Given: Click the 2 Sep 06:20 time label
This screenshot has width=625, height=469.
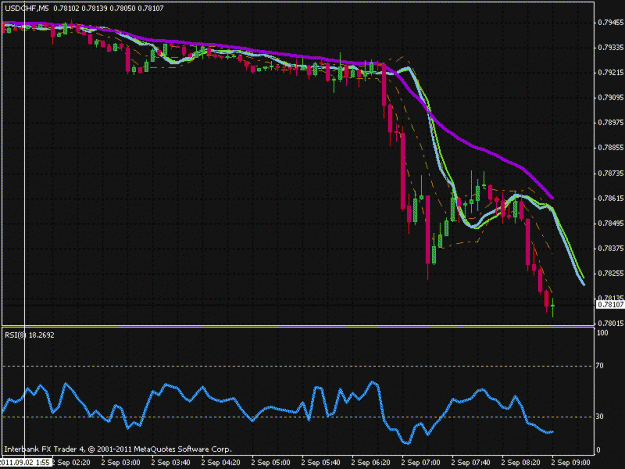Looking at the screenshot, I should click(371, 463).
